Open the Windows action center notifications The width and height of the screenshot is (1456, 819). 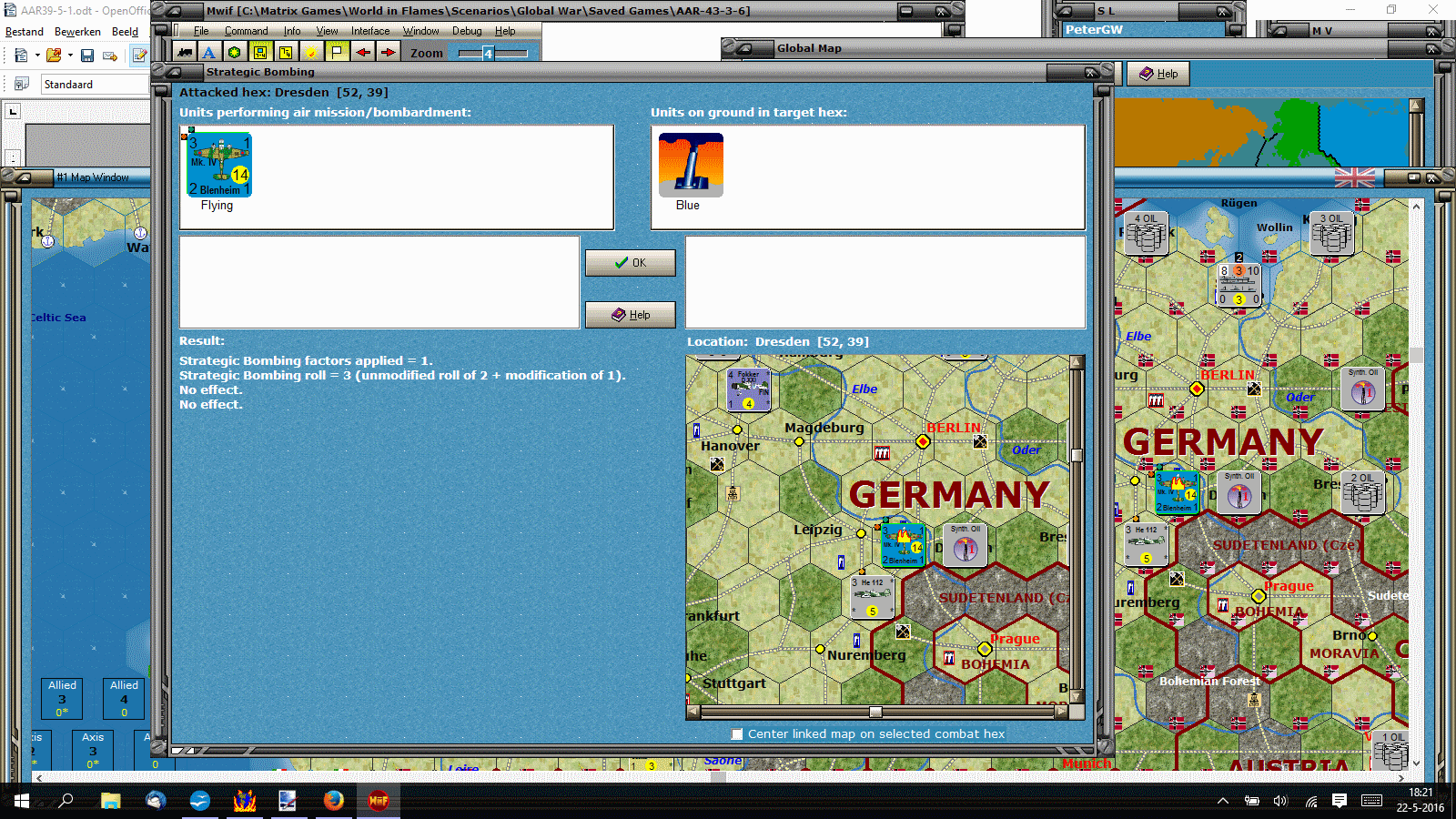coord(1340,801)
